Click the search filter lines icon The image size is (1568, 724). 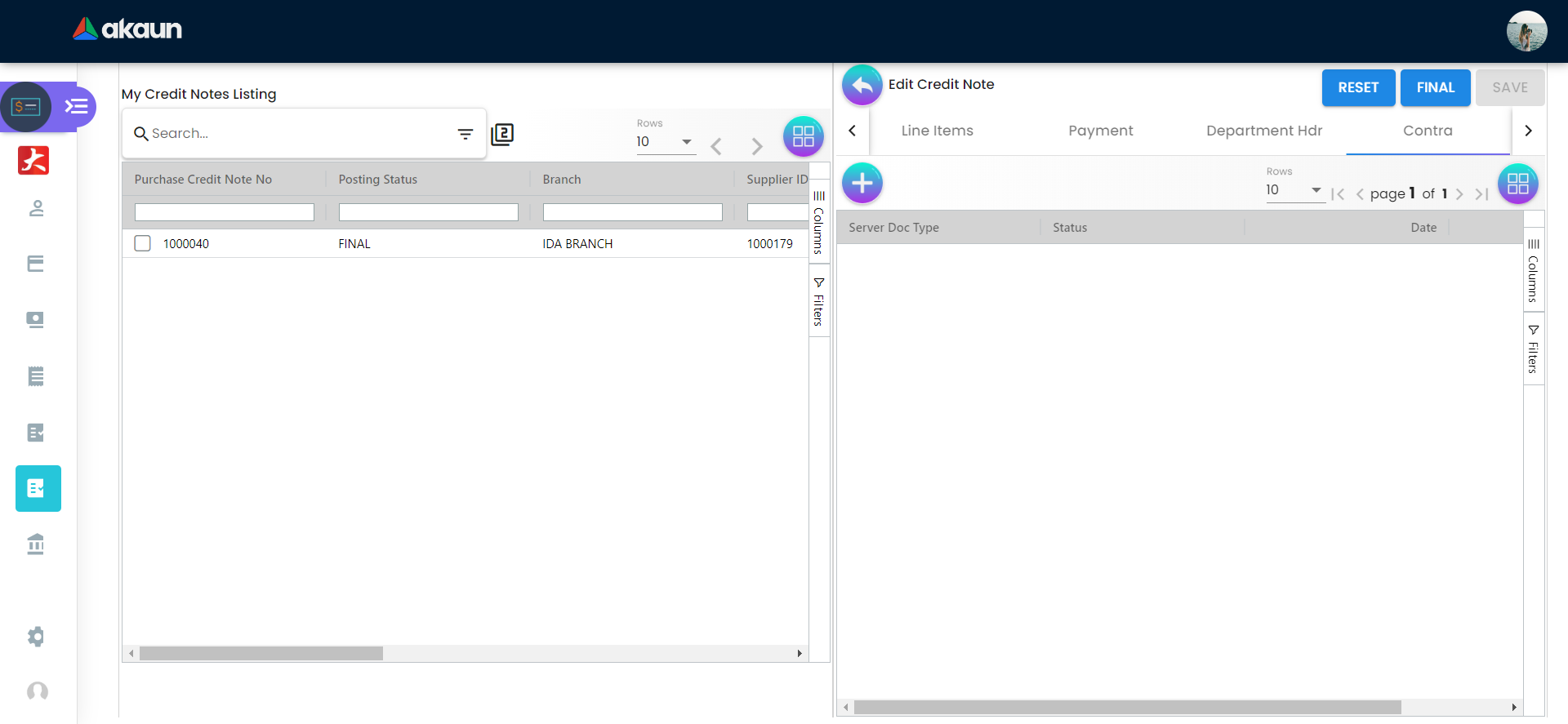(x=465, y=134)
